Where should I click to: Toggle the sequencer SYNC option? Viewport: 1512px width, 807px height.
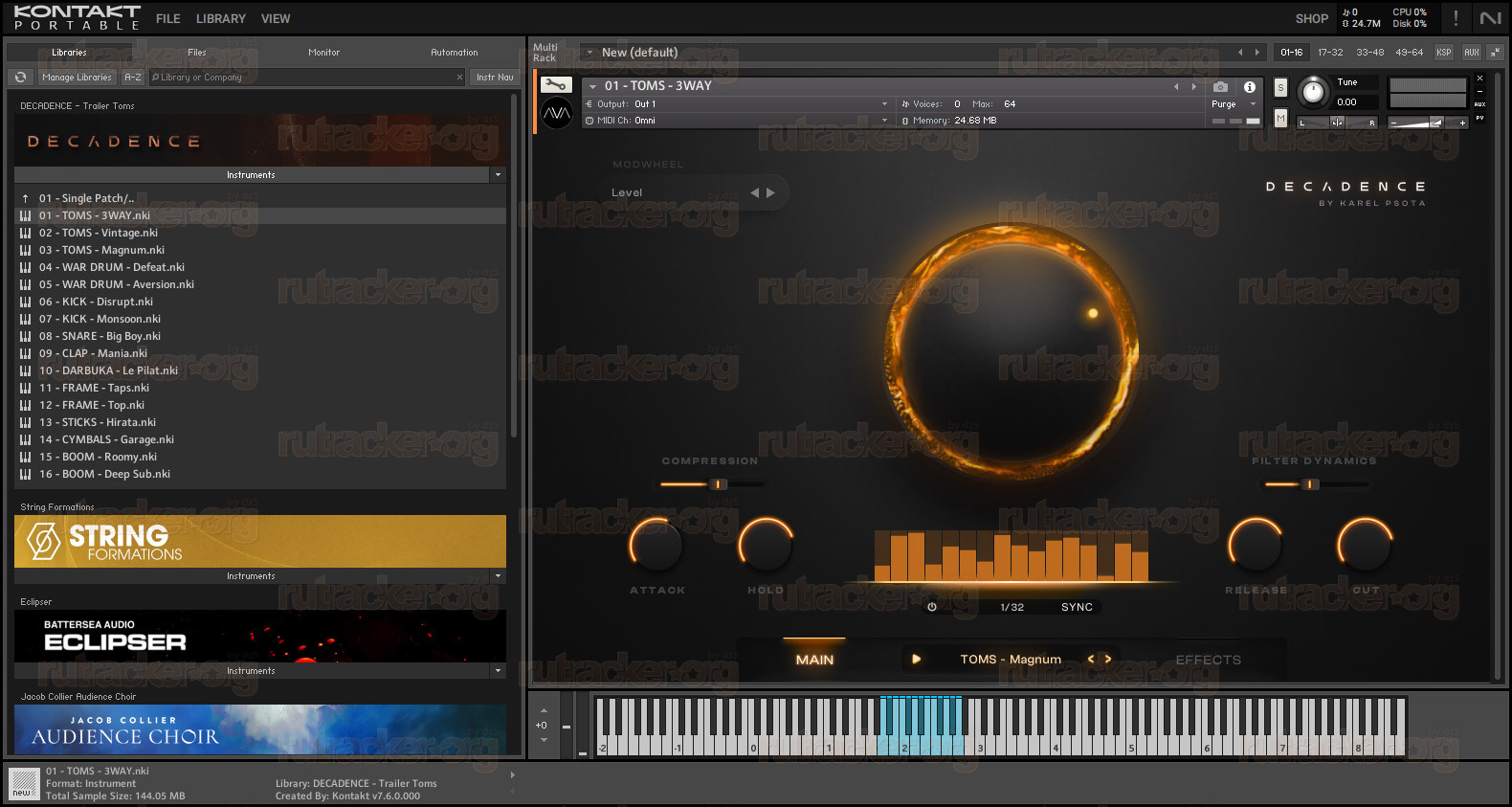[x=1077, y=607]
